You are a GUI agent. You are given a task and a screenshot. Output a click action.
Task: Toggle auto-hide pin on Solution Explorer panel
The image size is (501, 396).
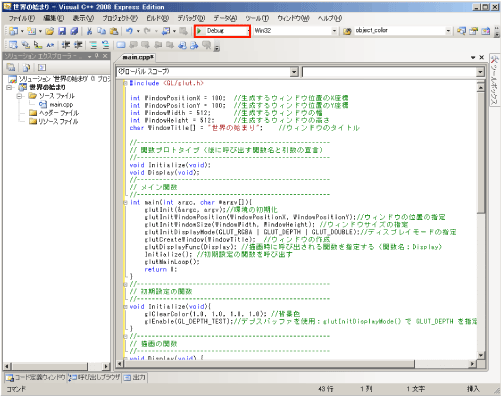click(97, 56)
